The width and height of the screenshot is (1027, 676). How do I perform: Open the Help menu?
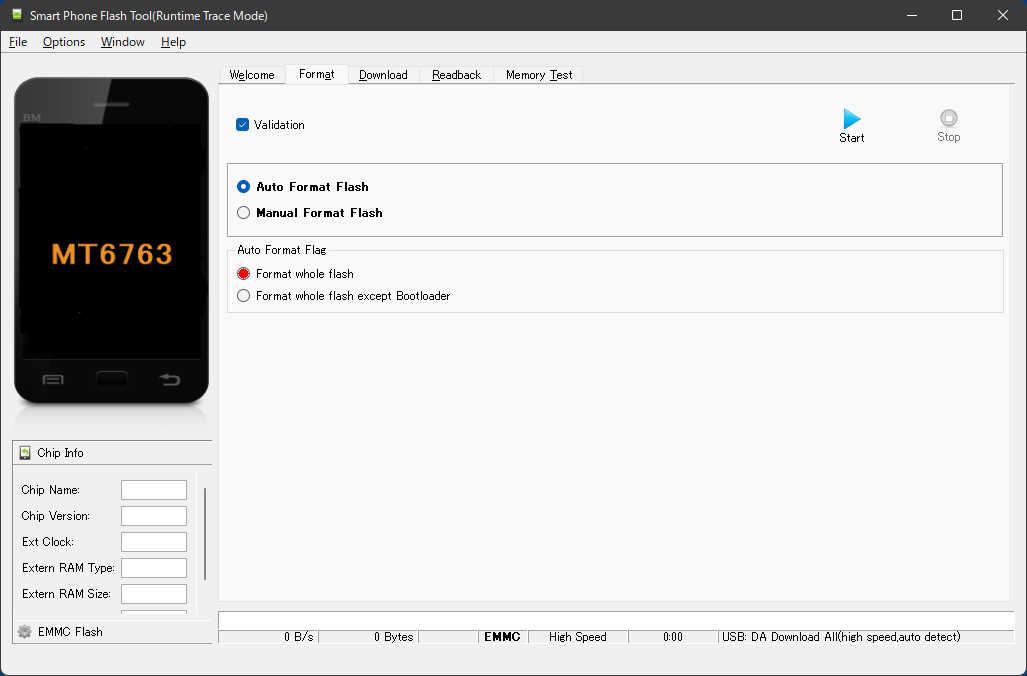pos(172,42)
